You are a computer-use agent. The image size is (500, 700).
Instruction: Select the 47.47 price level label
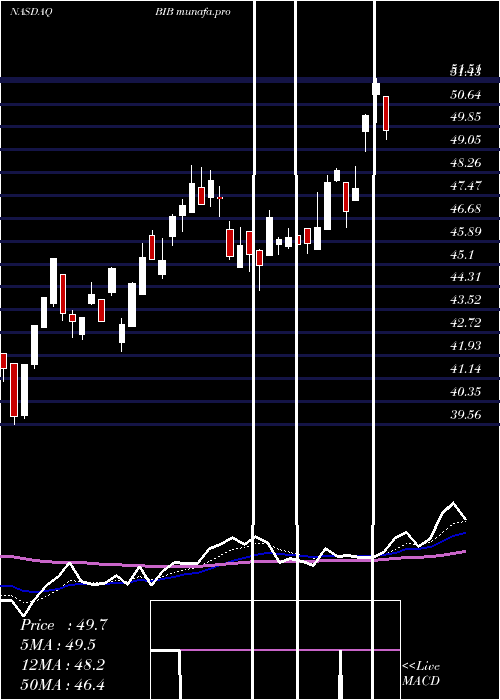(x=466, y=185)
